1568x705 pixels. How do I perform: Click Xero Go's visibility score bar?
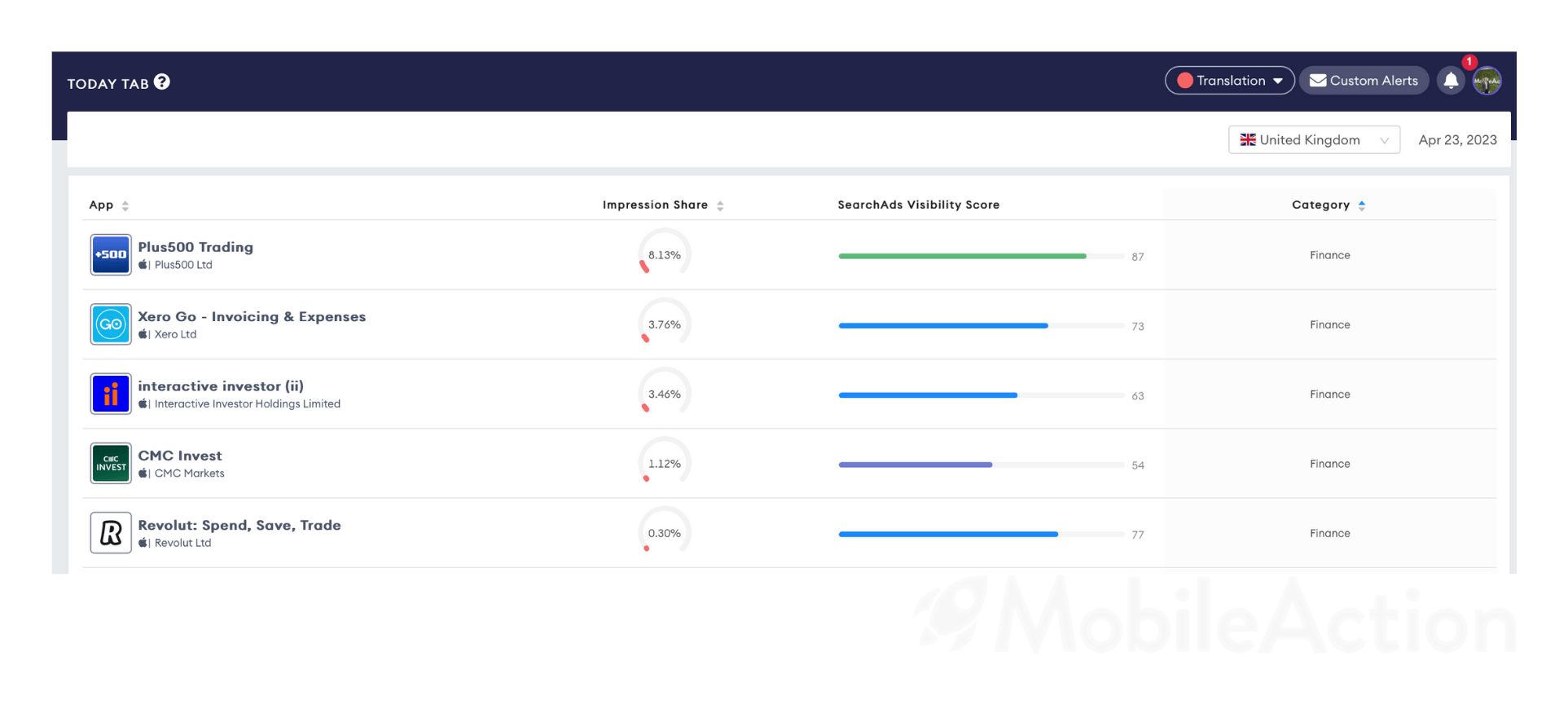click(x=943, y=326)
